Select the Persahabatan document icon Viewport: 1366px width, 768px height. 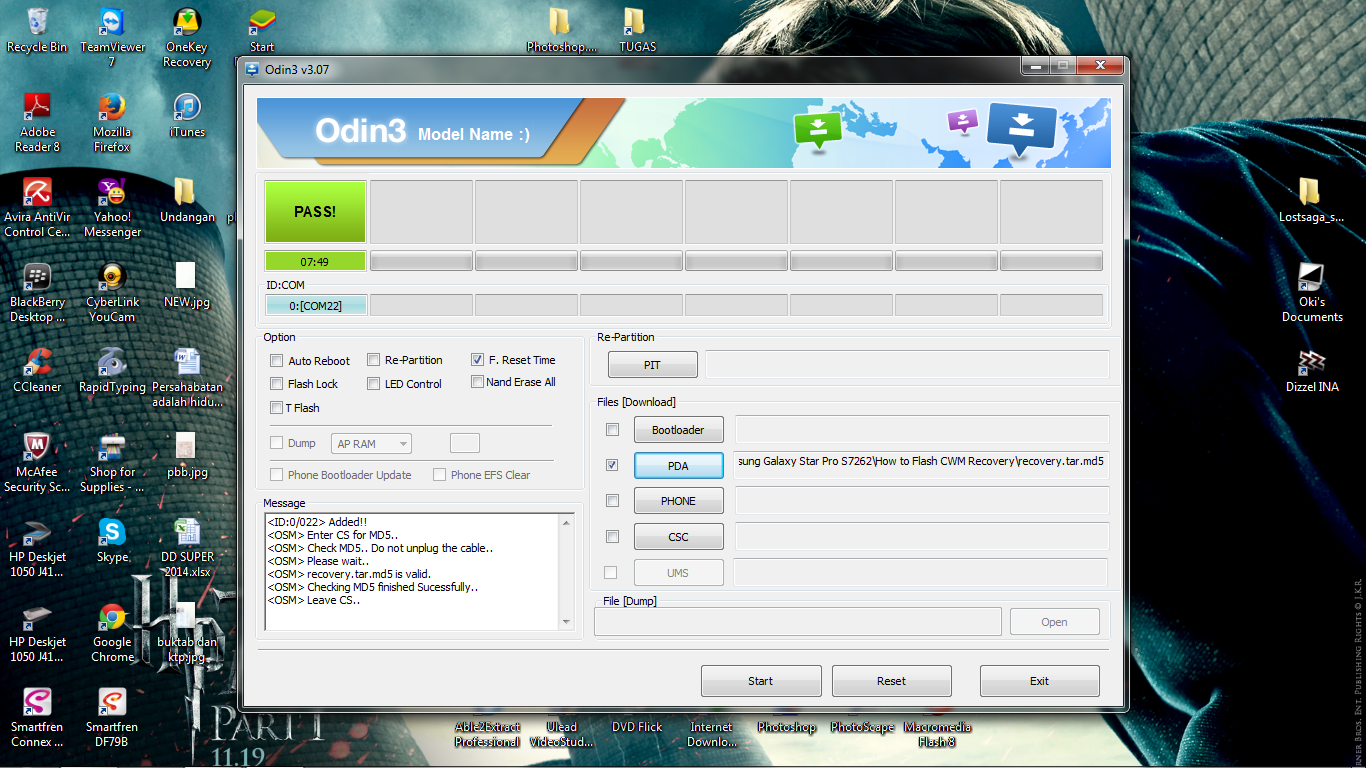187,377
